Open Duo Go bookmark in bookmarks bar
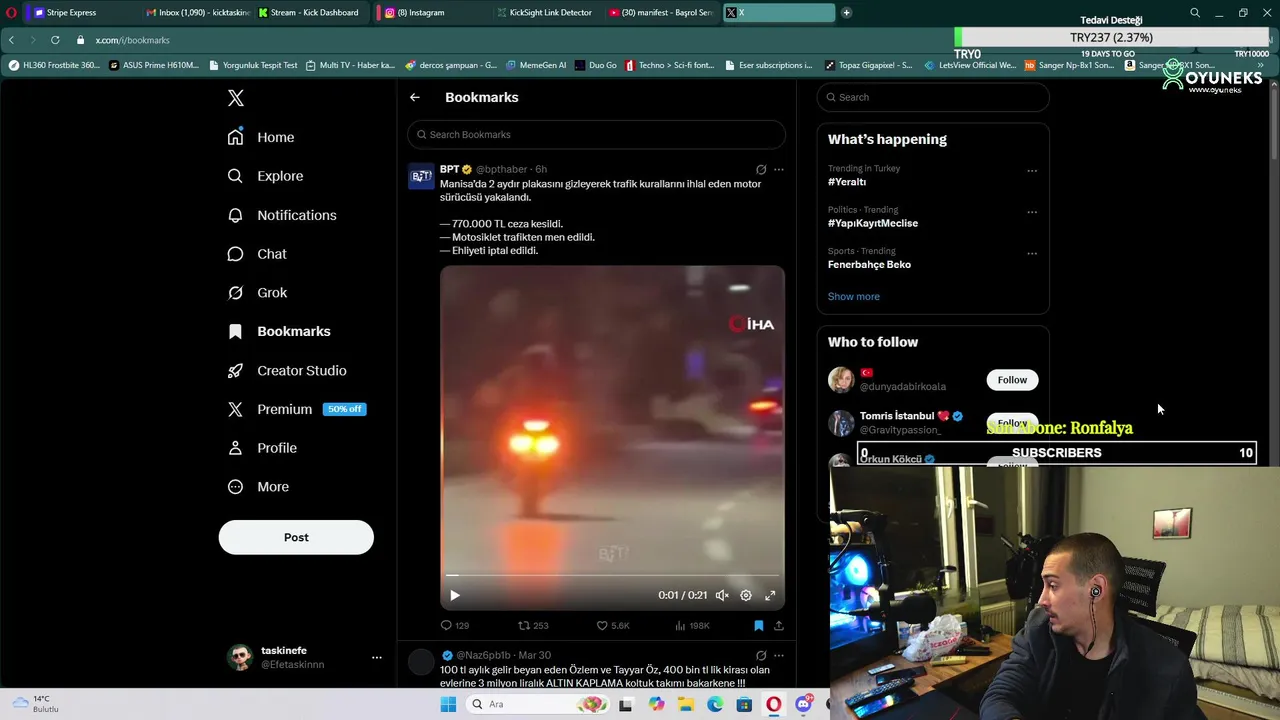The width and height of the screenshot is (1280, 720). point(596,65)
